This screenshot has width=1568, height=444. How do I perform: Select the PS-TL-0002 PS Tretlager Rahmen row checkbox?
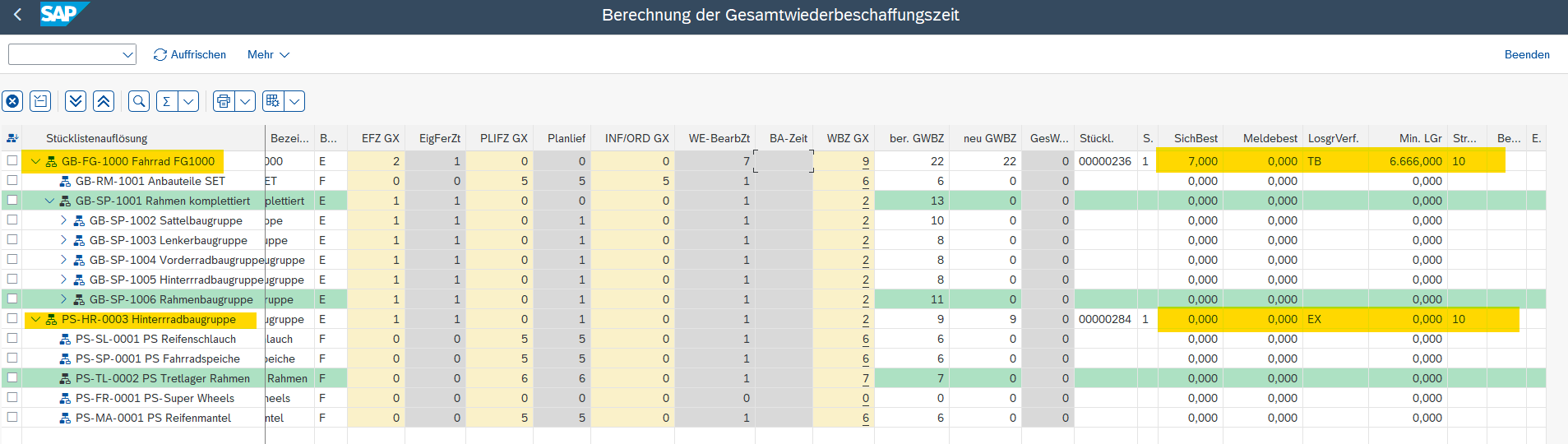12,378
